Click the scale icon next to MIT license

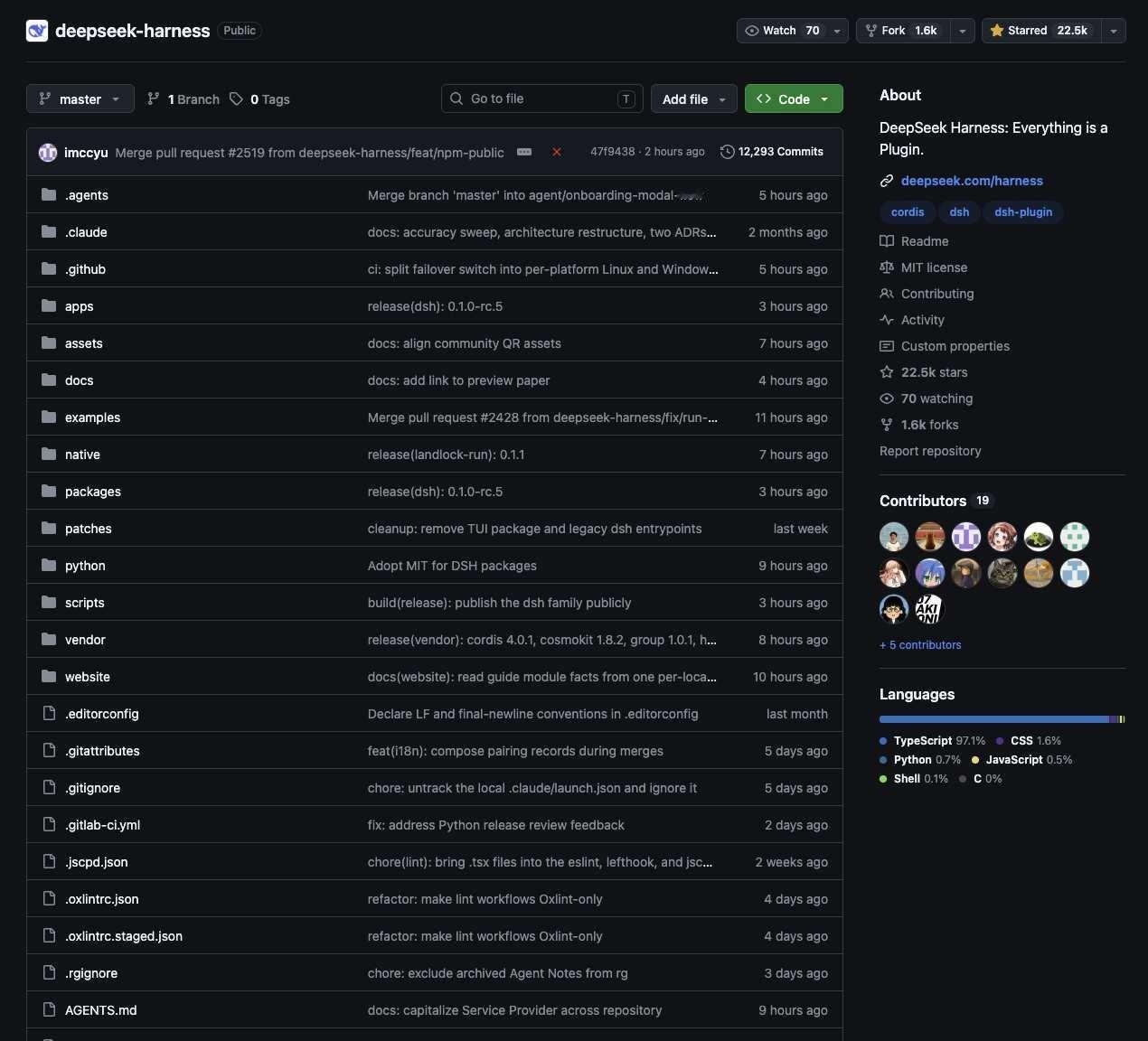[887, 267]
